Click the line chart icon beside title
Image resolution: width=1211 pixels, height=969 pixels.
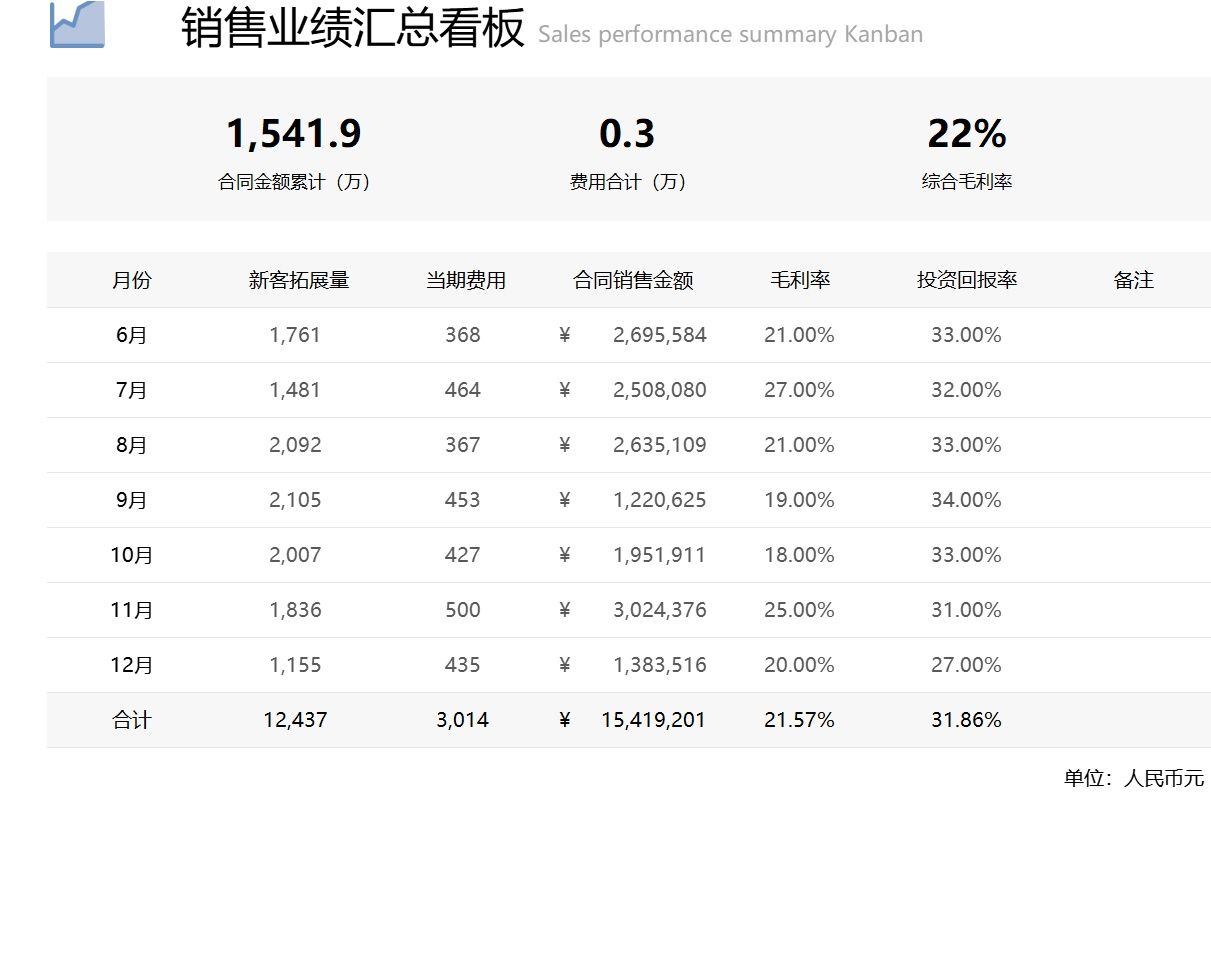(77, 24)
